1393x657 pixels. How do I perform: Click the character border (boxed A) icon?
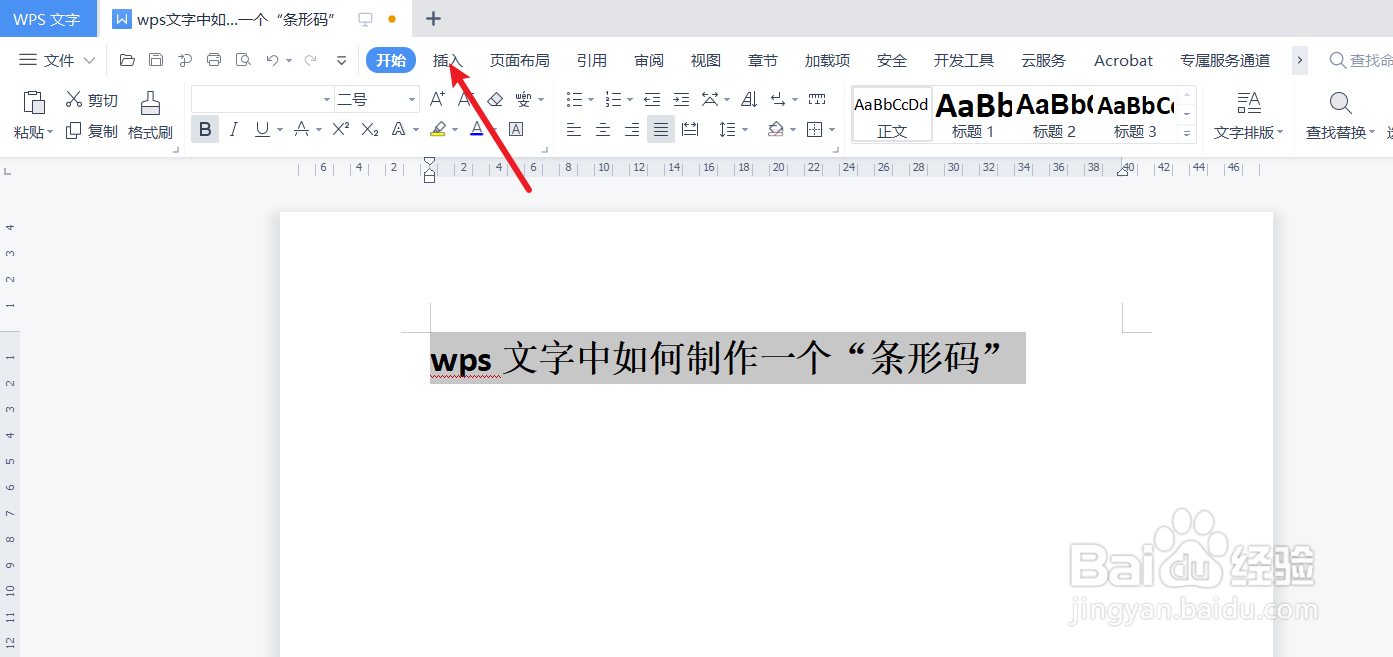516,129
